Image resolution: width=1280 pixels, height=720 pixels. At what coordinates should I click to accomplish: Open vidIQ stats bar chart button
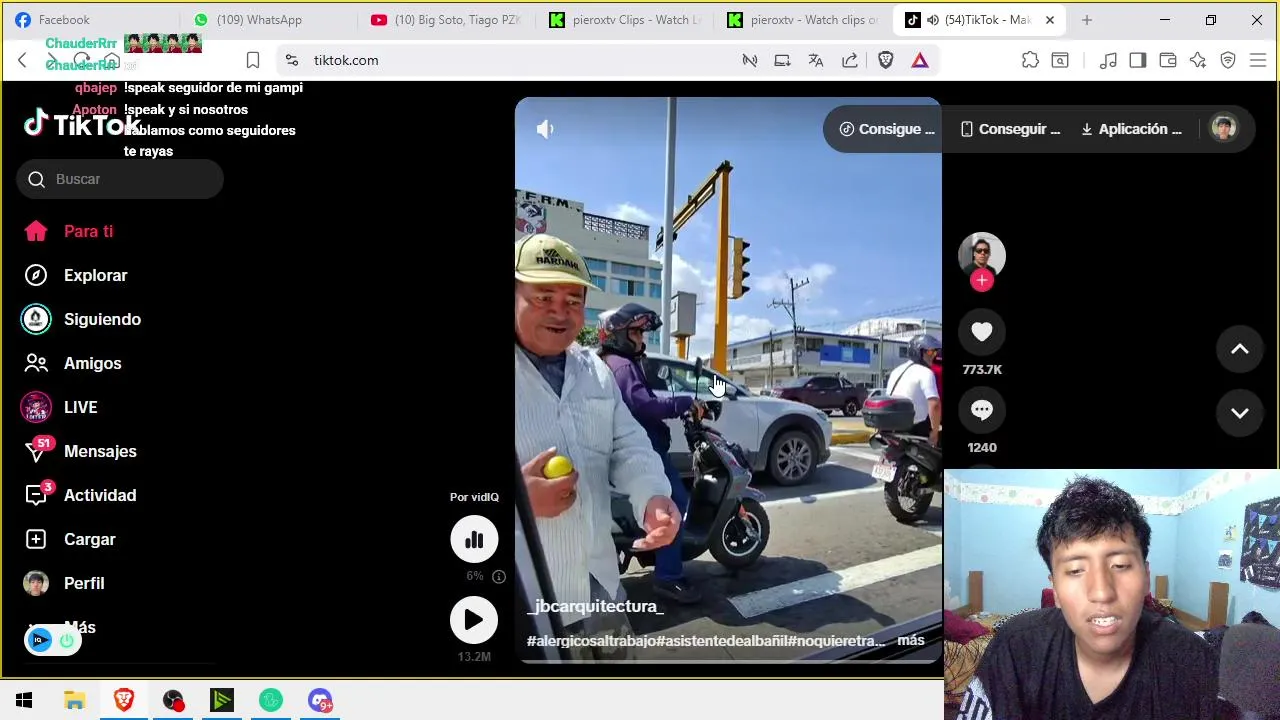point(474,540)
